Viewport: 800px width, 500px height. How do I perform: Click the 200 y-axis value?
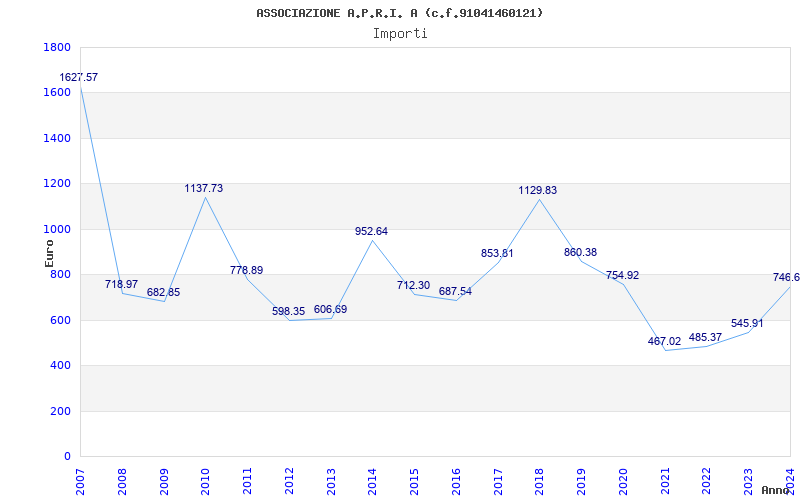point(61,411)
